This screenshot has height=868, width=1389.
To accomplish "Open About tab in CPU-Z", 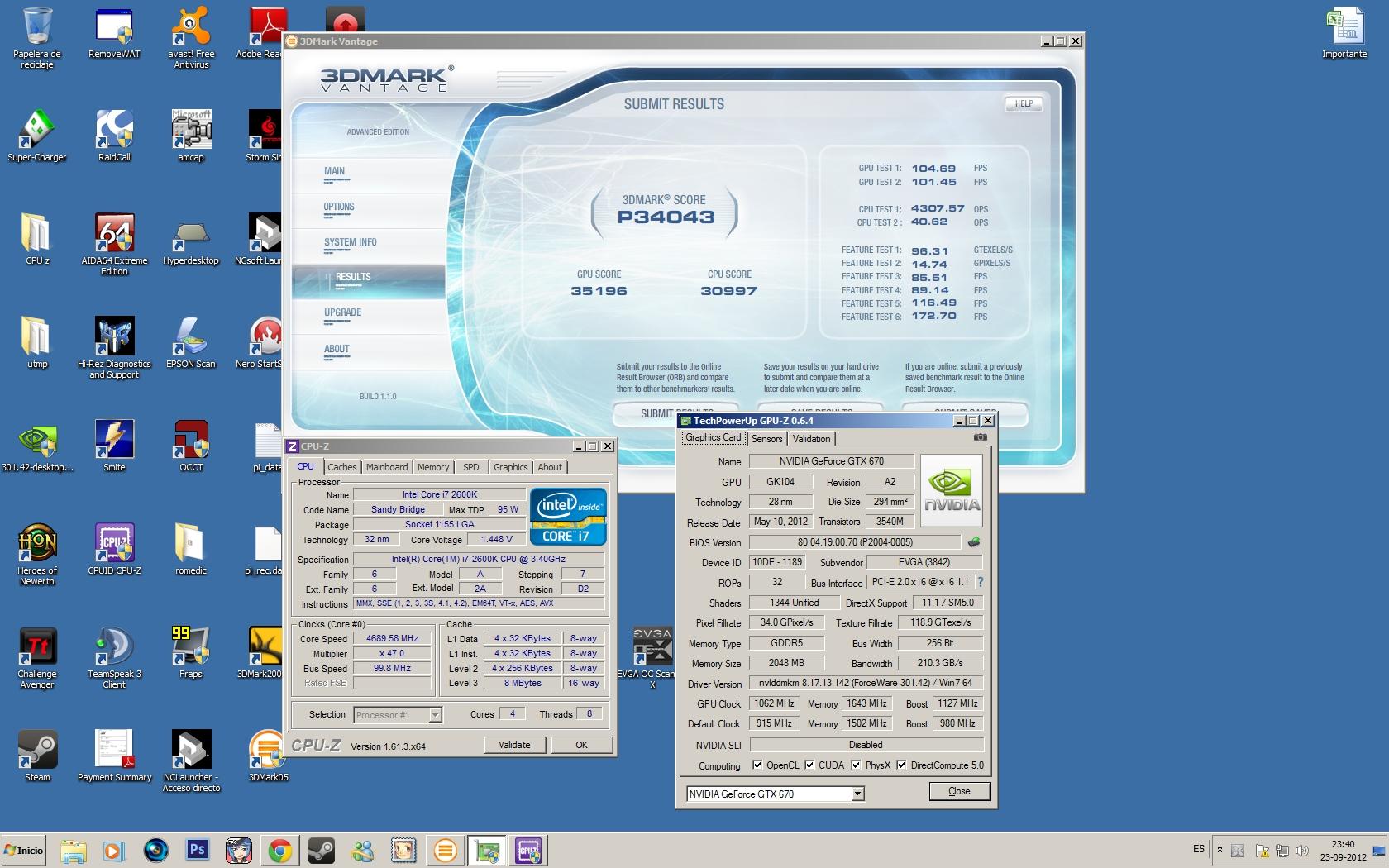I will coord(550,467).
